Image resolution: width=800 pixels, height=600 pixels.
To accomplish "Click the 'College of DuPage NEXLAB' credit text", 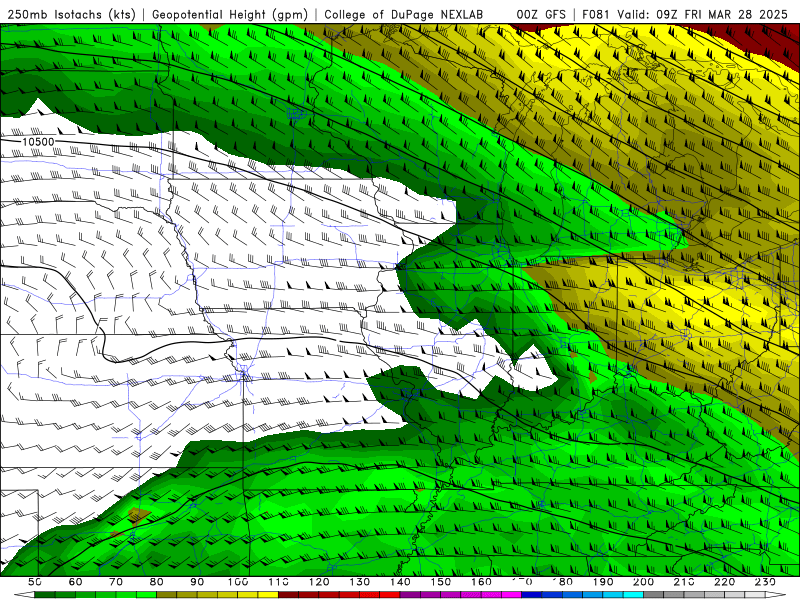I will [x=404, y=15].
